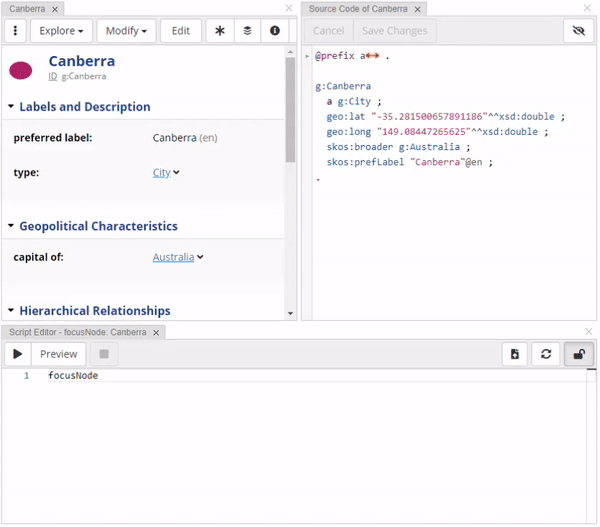Click the stop script button
The image size is (600, 527).
[x=103, y=354]
